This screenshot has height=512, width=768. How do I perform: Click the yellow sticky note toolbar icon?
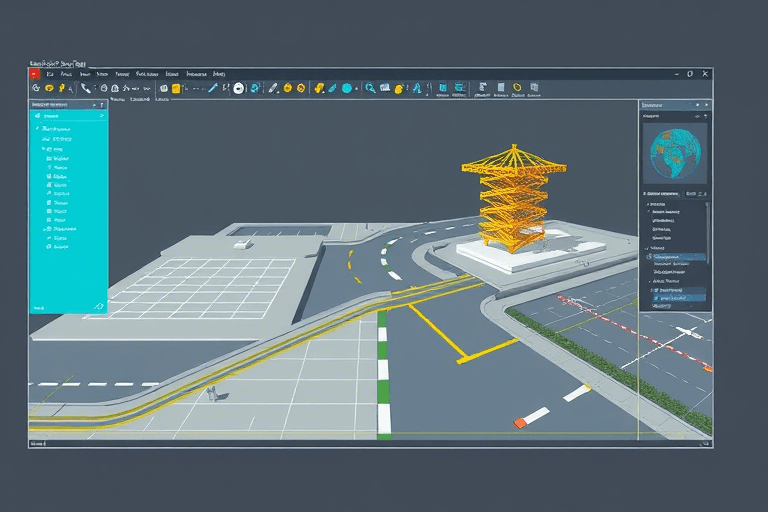[176, 89]
